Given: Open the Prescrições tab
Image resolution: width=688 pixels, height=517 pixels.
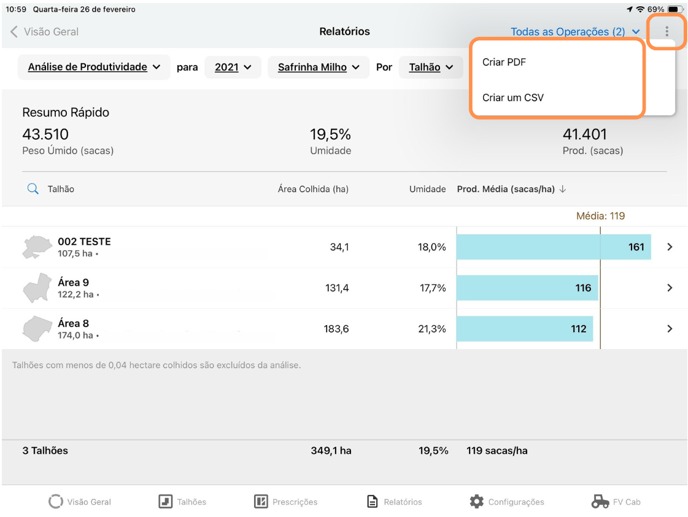Looking at the screenshot, I should [261, 501].
